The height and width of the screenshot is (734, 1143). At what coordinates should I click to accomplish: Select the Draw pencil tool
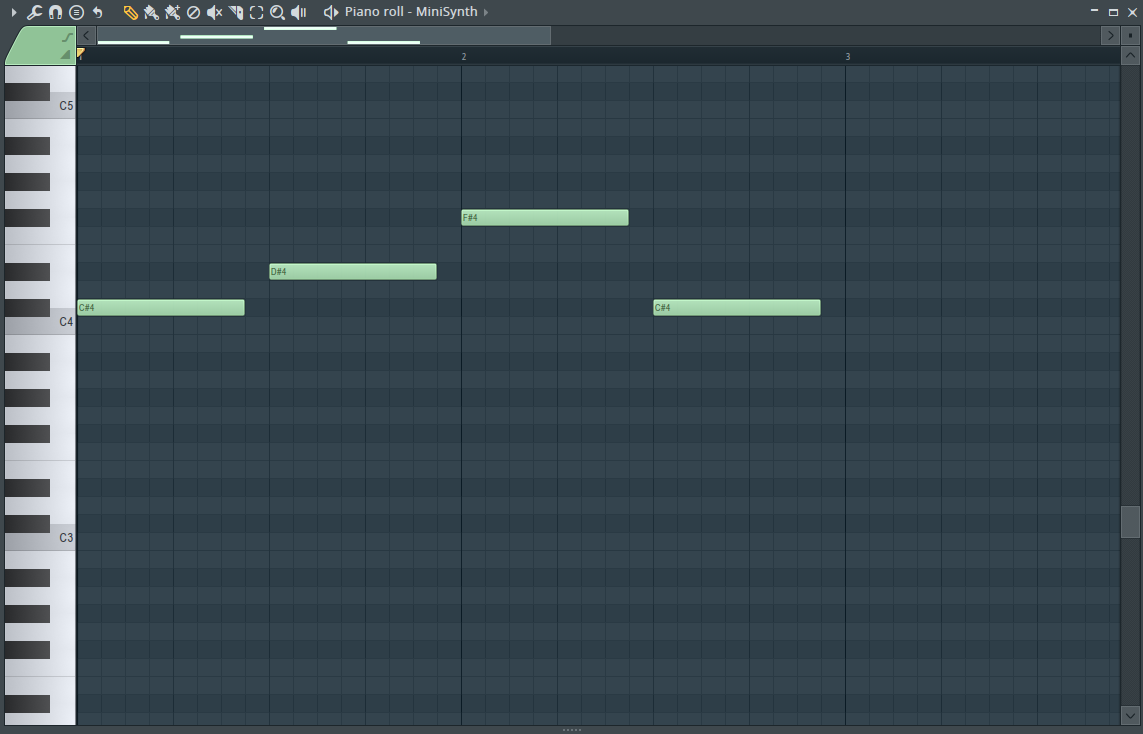(x=130, y=12)
